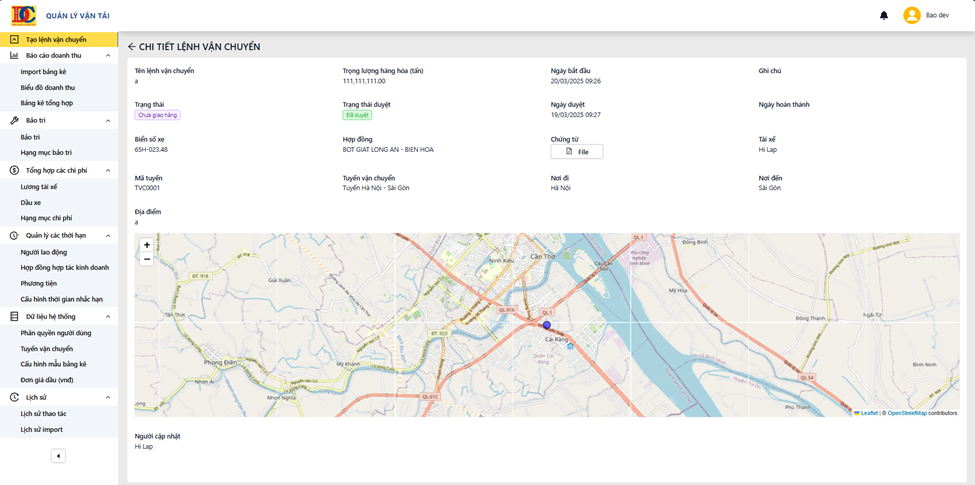Click the Sài Gòn destination value
The image size is (975, 485).
(x=770, y=188)
